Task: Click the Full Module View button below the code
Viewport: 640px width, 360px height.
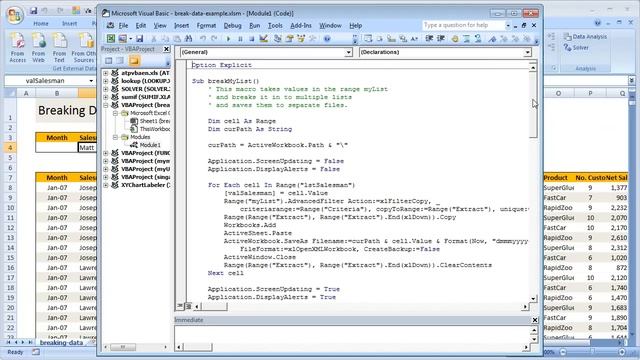Action: click(188, 306)
